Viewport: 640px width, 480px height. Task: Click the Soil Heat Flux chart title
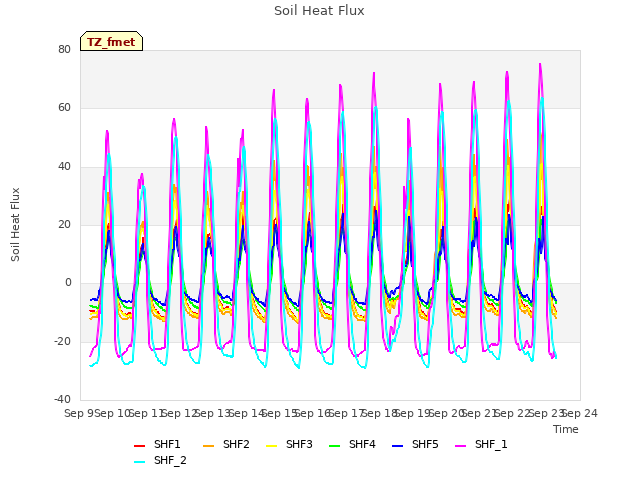[x=319, y=11]
